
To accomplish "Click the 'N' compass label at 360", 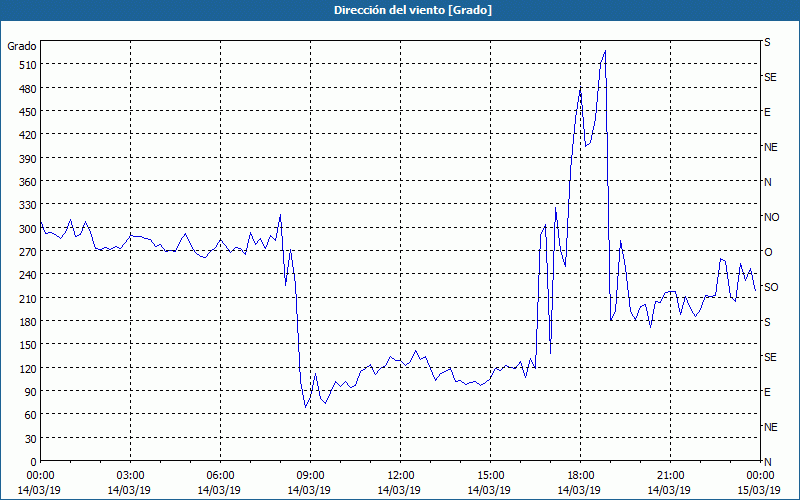I will tap(767, 182).
